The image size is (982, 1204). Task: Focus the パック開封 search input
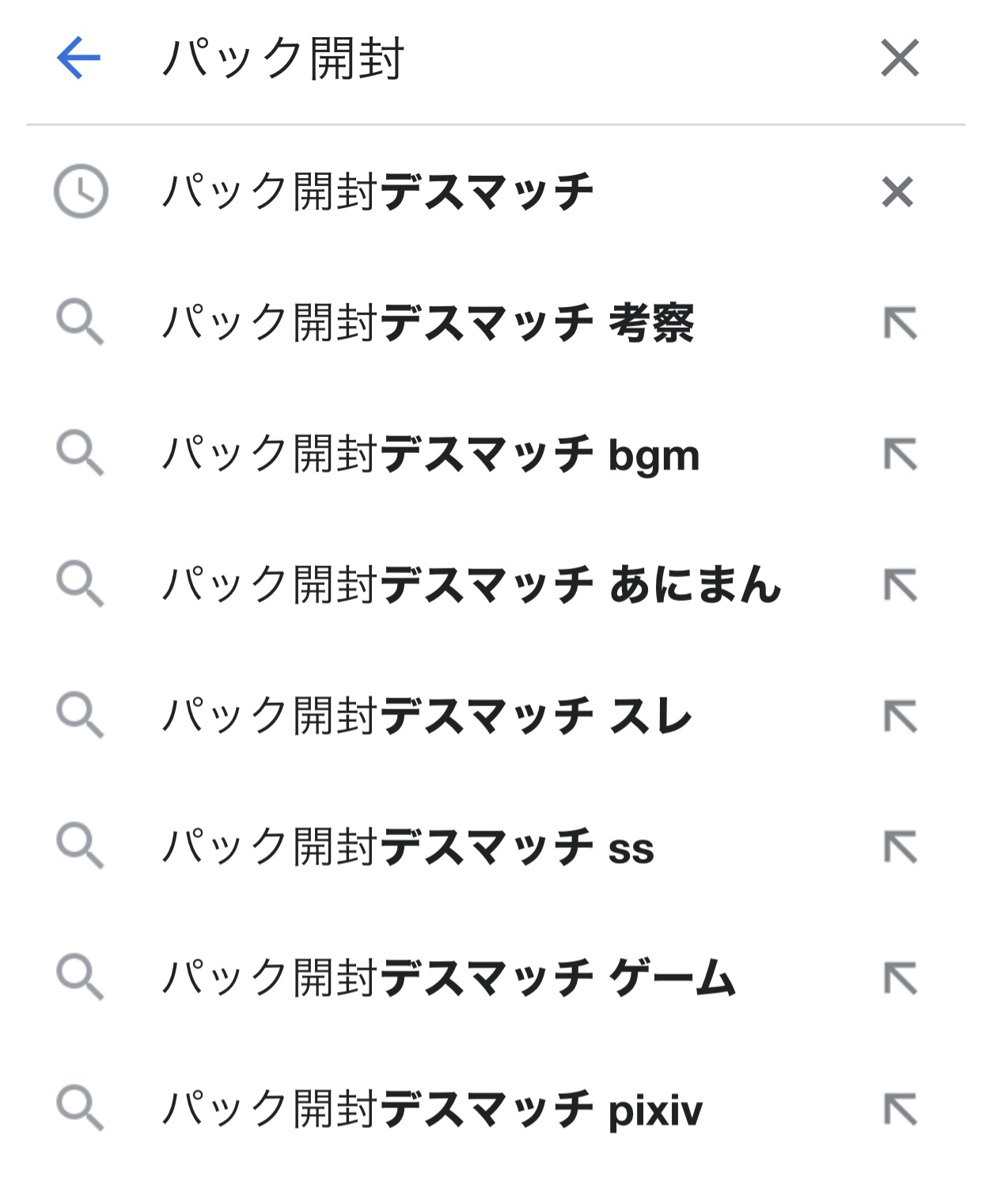(475, 58)
